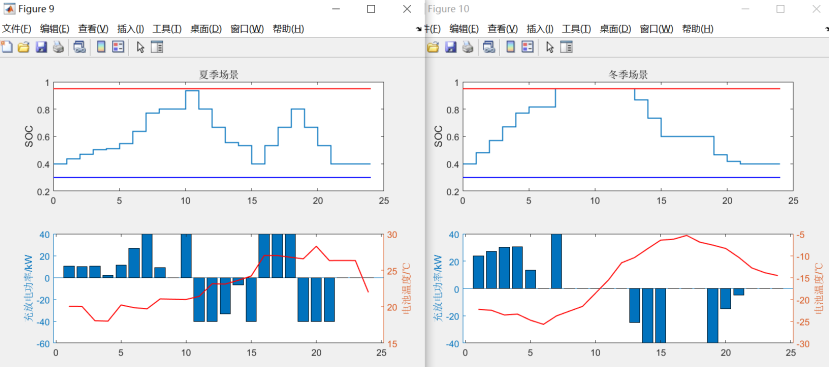Open 帮助(H) menu in Figure 10
830x367 pixels.
(x=697, y=29)
